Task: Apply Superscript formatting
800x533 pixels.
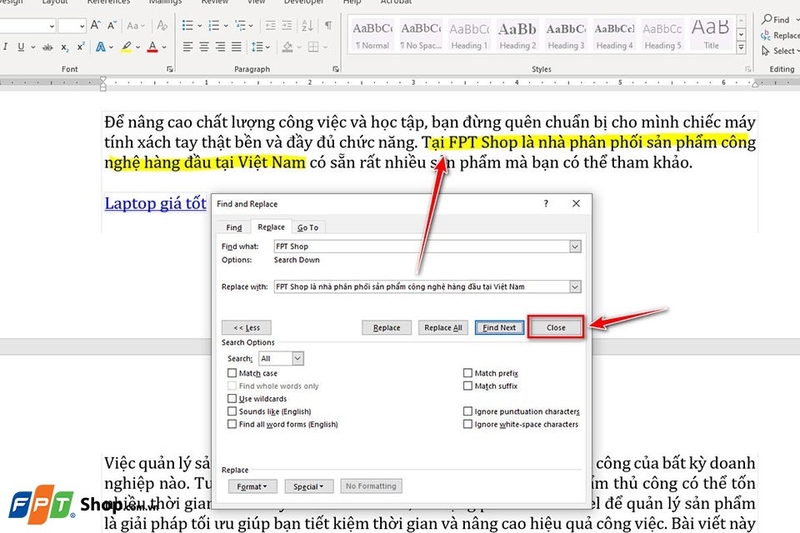Action: pyautogui.click(x=81, y=47)
